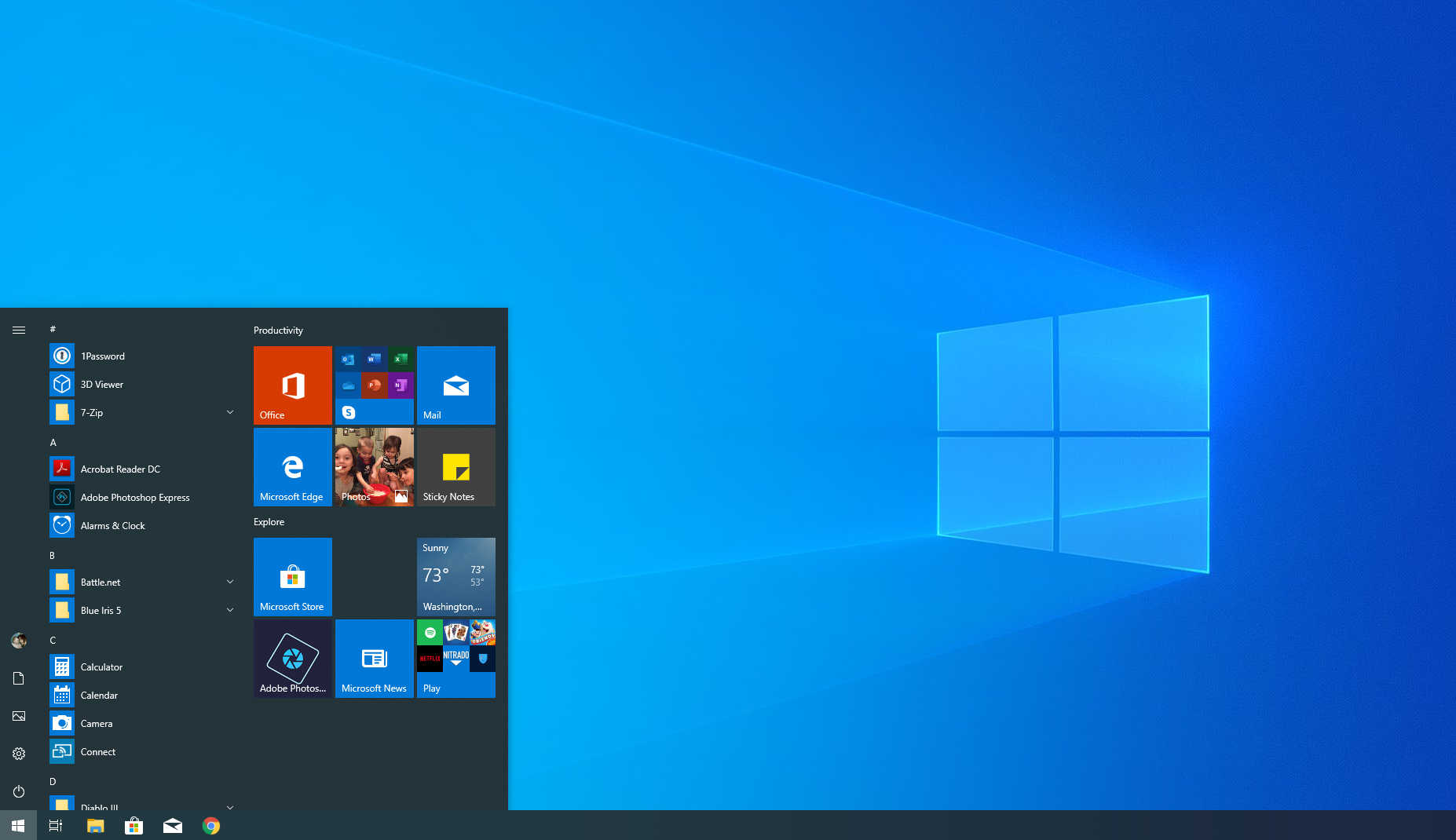Open the Office tile
Image resolution: width=1456 pixels, height=840 pixels.
tap(292, 385)
